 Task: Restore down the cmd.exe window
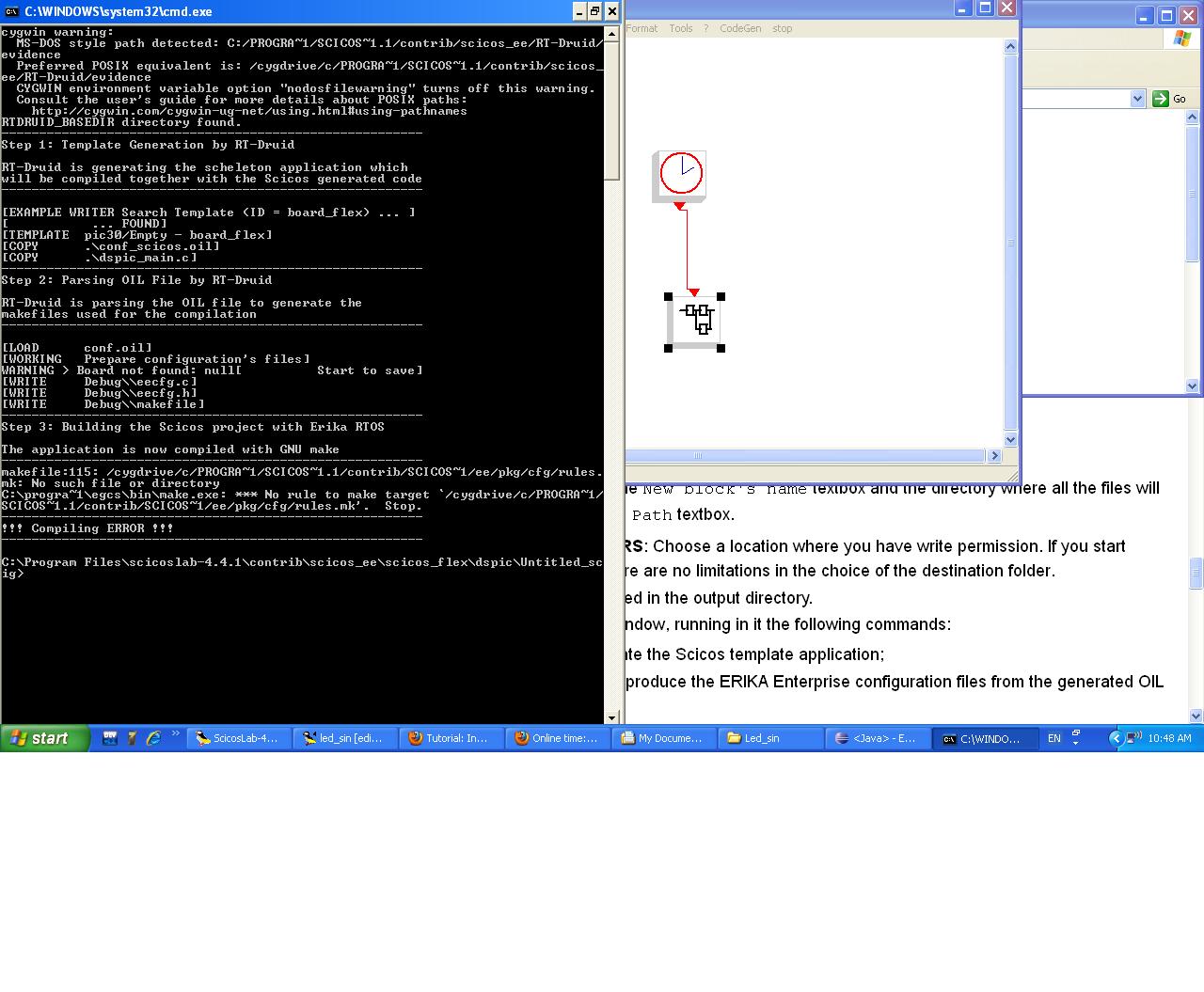595,11
